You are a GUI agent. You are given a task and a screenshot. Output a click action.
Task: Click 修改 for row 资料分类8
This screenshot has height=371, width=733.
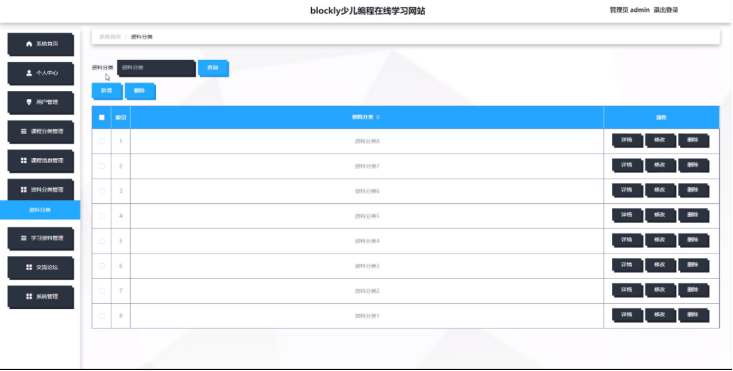click(x=660, y=141)
